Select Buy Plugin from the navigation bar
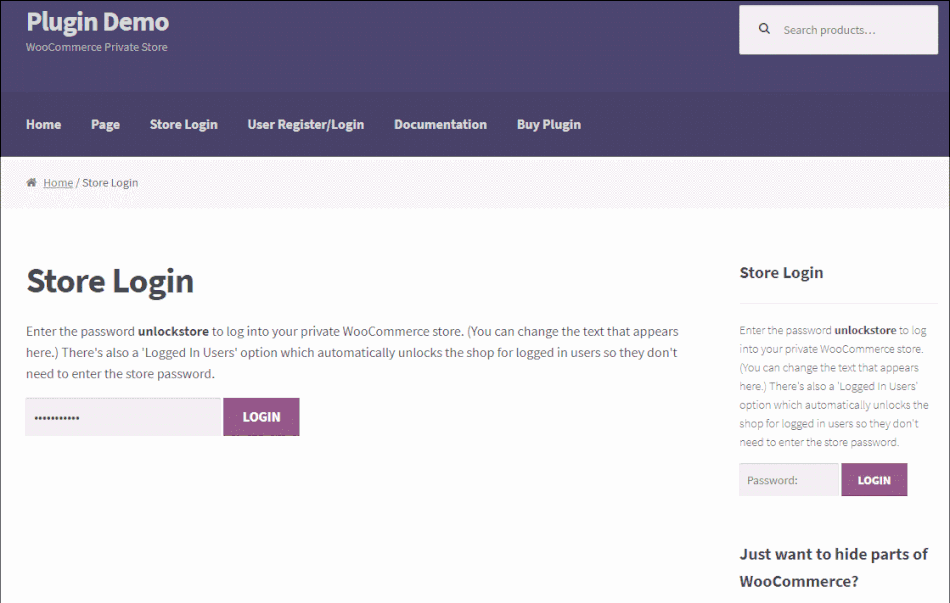Image resolution: width=950 pixels, height=603 pixels. pos(548,124)
